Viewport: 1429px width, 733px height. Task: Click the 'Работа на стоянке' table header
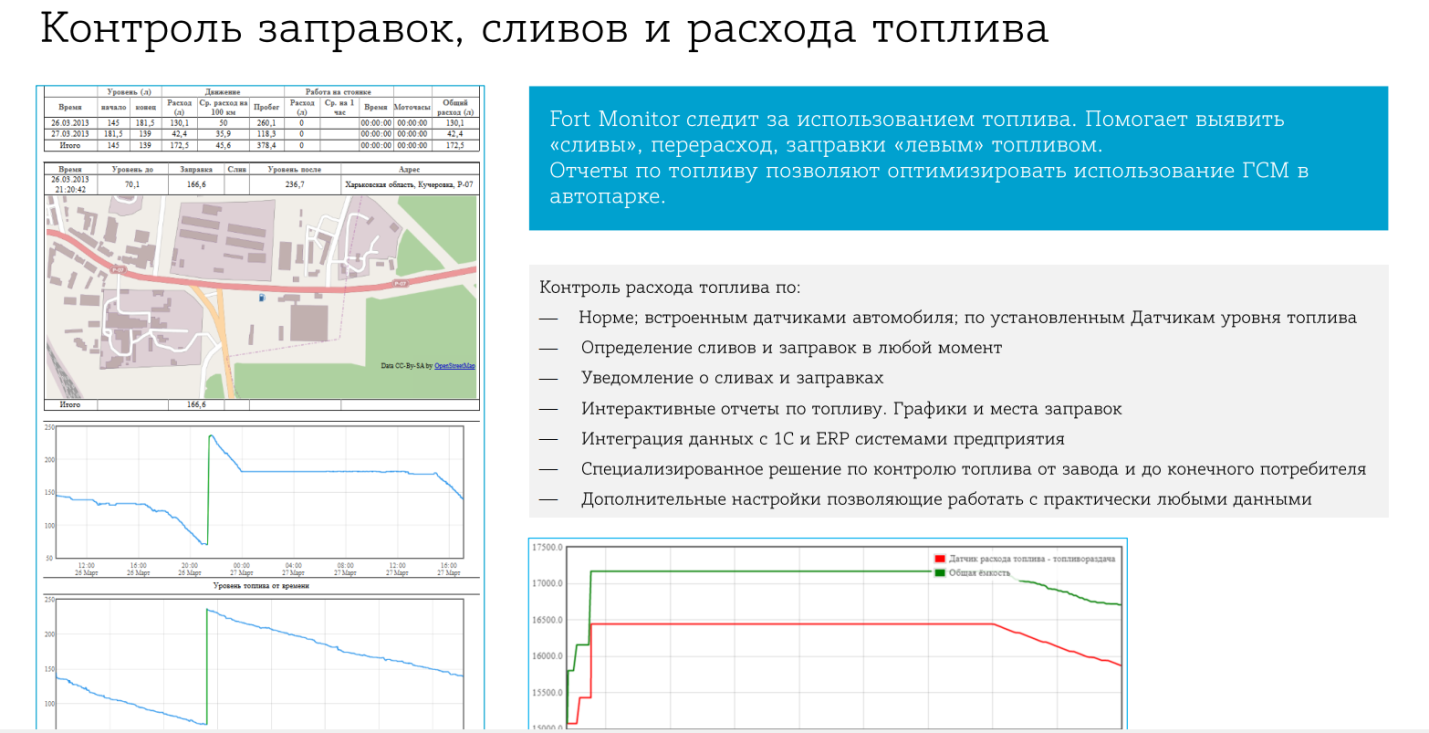(x=339, y=92)
